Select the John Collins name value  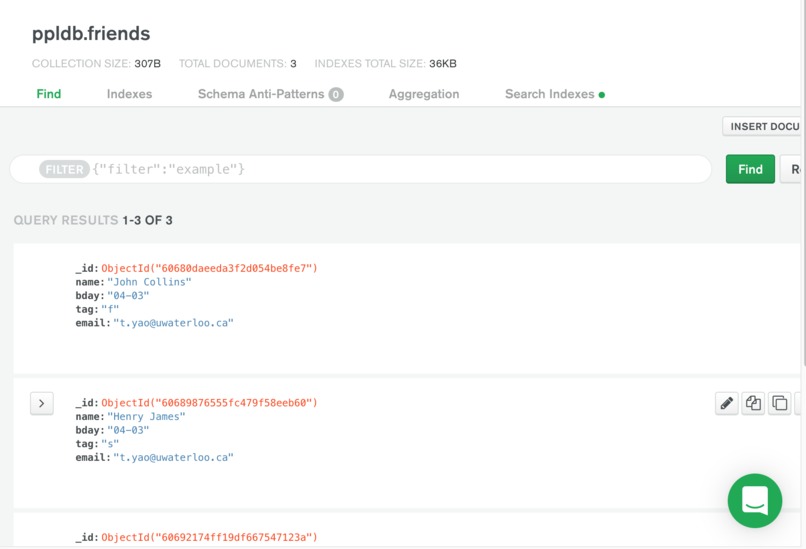point(149,282)
